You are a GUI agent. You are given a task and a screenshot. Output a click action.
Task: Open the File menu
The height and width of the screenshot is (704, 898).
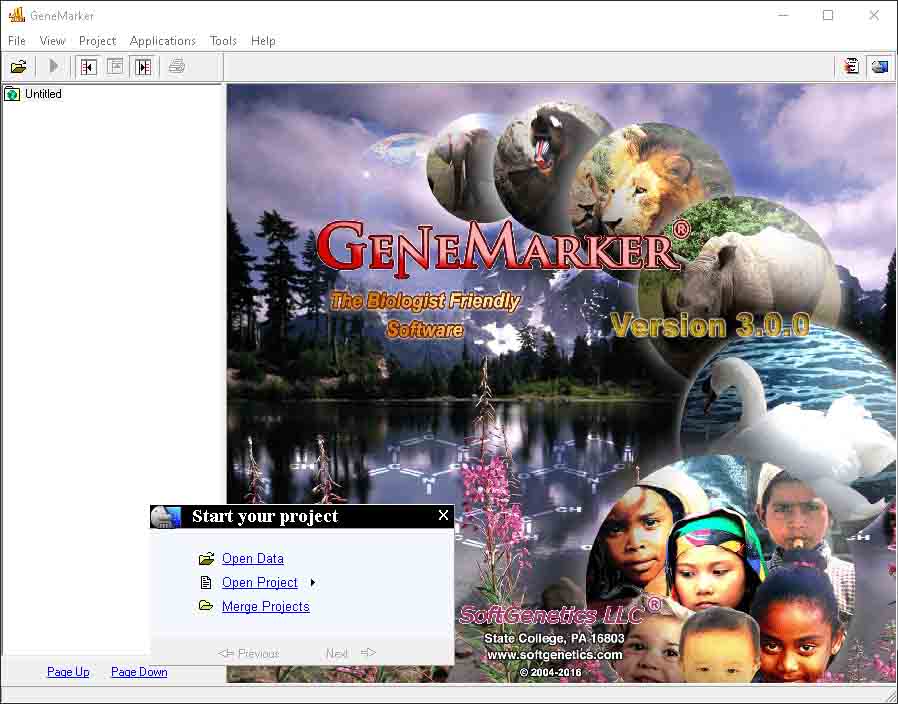17,41
